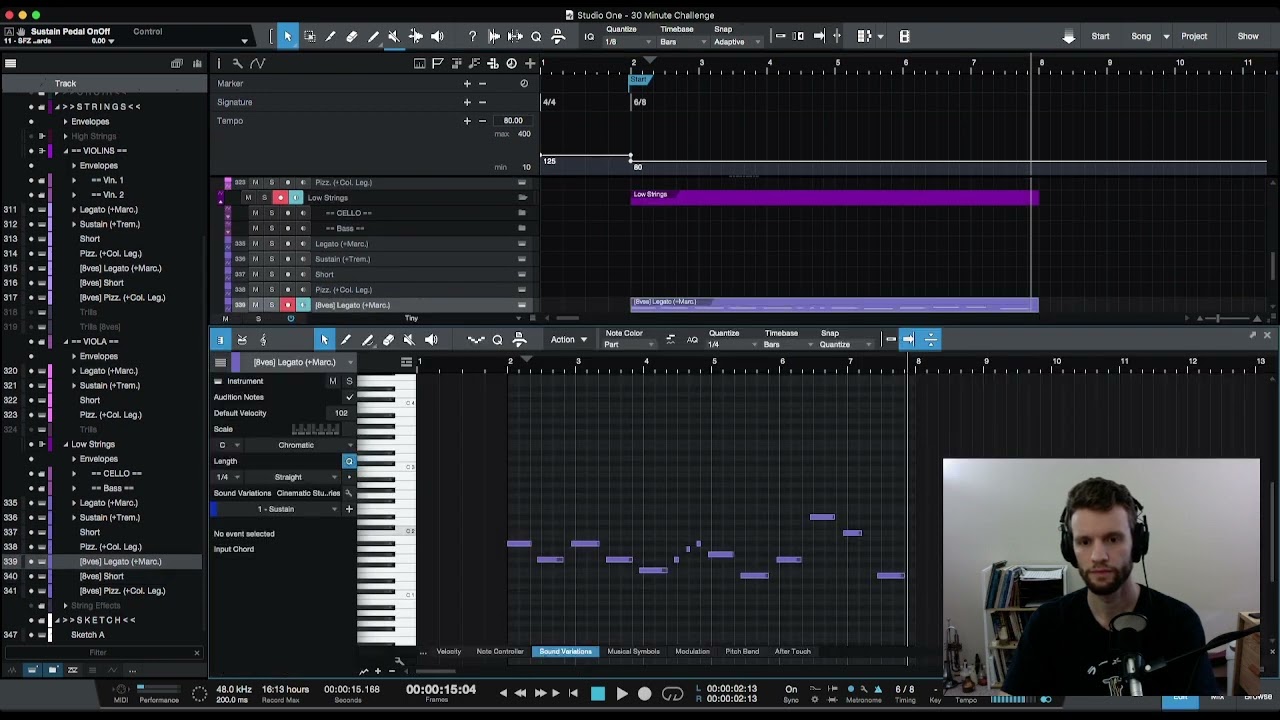This screenshot has height=720, width=1280.
Task: Stop playback with the blue square button
Action: pos(598,693)
